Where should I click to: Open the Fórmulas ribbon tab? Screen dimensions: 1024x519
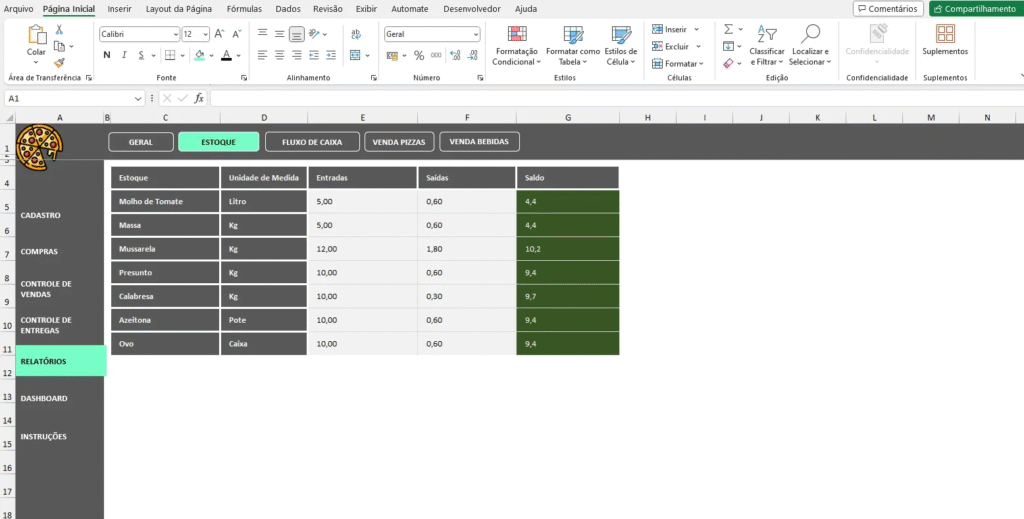point(244,9)
